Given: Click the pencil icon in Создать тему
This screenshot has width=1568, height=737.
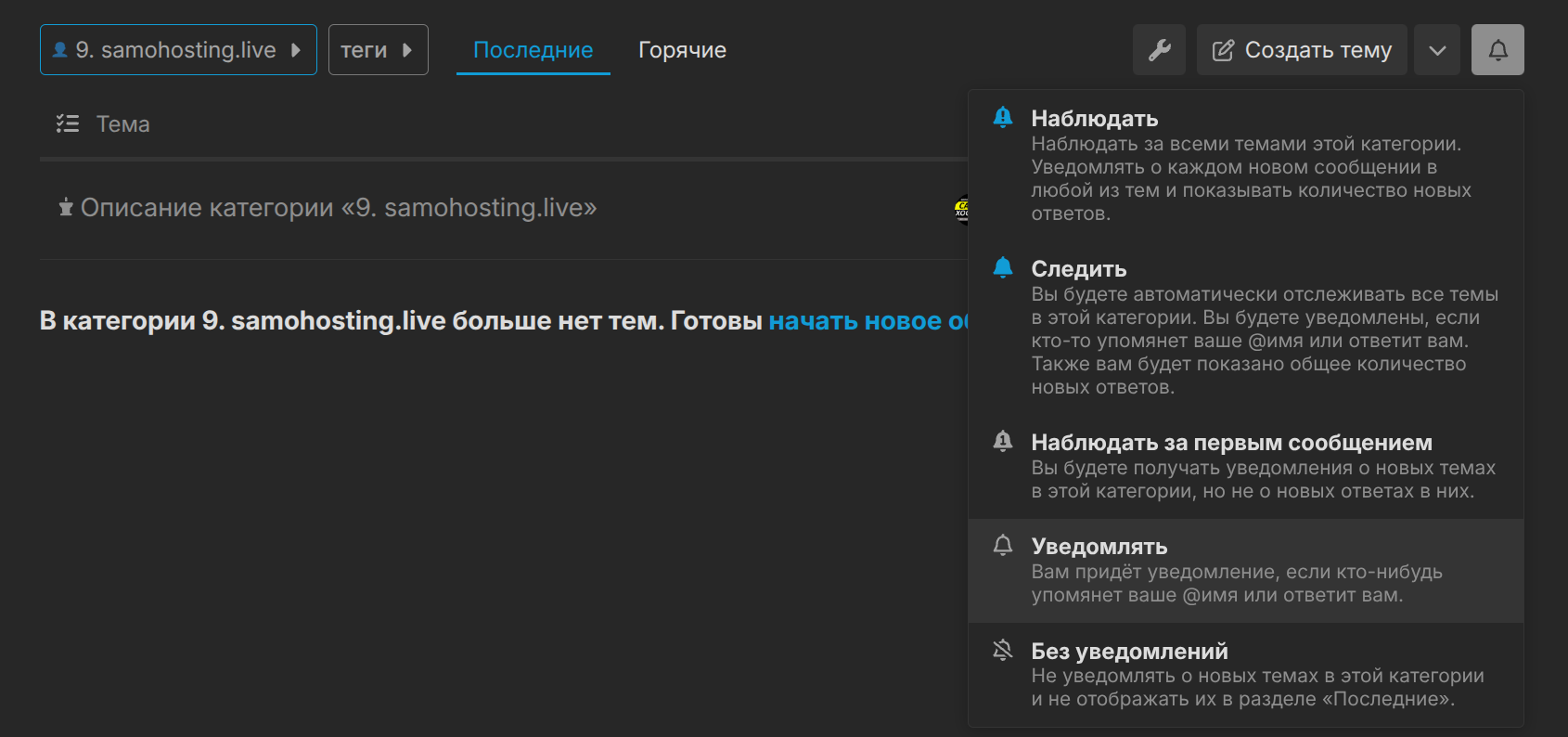Looking at the screenshot, I should pyautogui.click(x=1224, y=50).
